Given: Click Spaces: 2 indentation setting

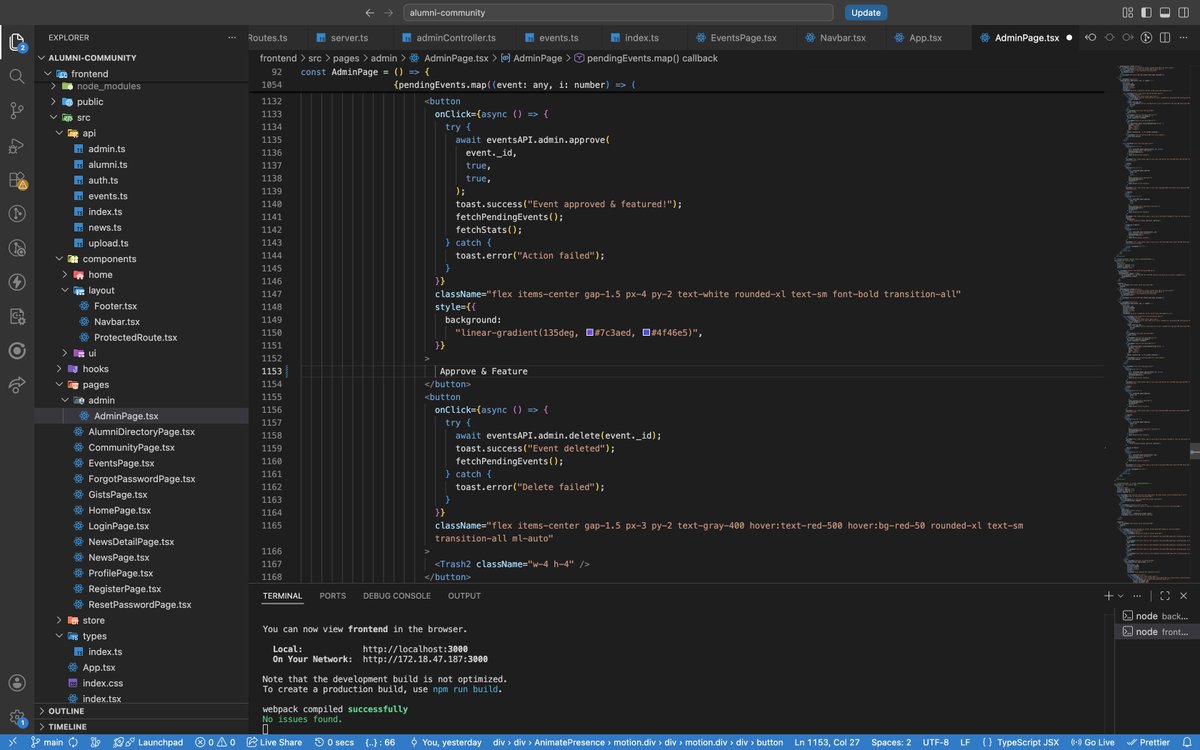Looking at the screenshot, I should click(x=889, y=742).
